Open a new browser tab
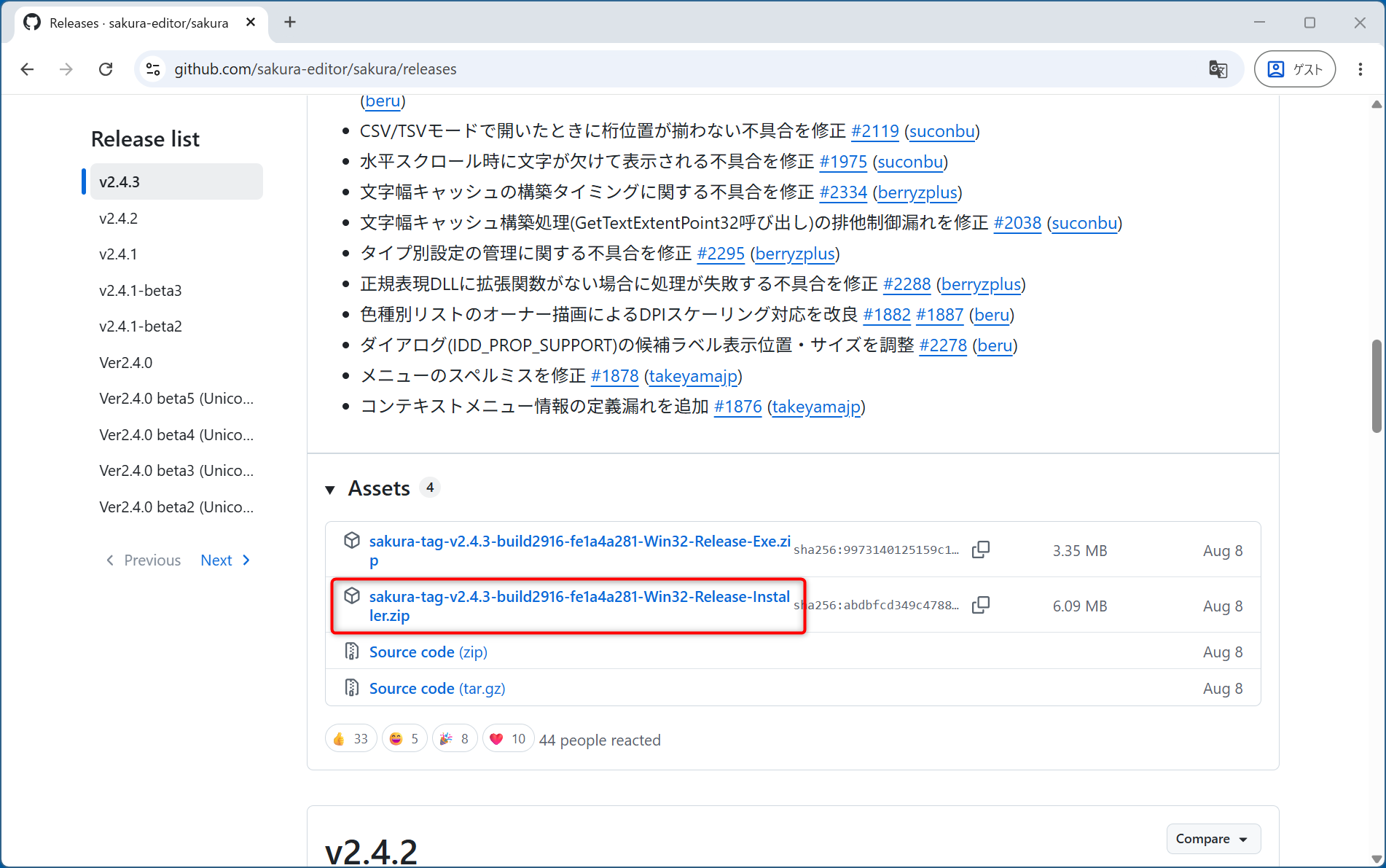Image resolution: width=1386 pixels, height=868 pixels. click(290, 23)
